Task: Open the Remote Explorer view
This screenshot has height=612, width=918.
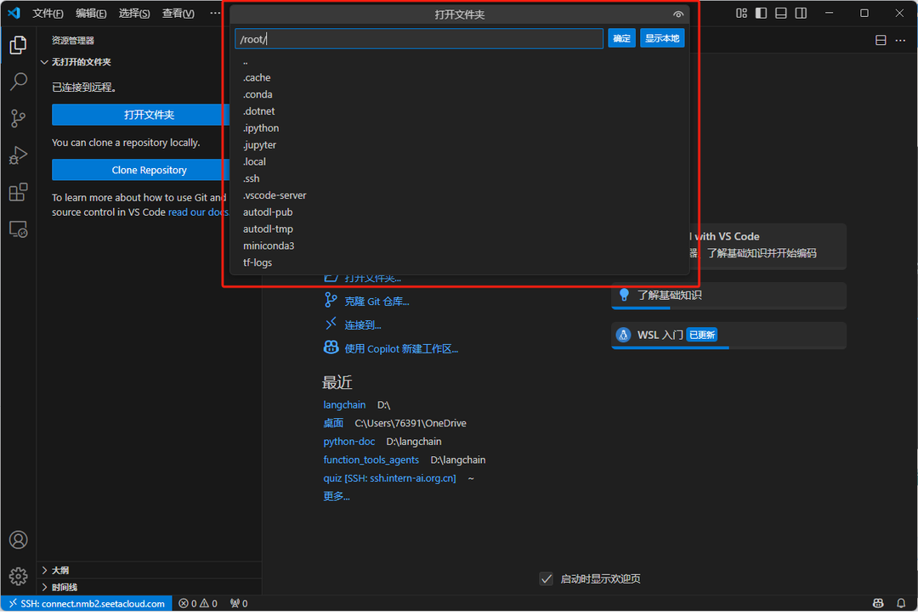Action: click(18, 229)
